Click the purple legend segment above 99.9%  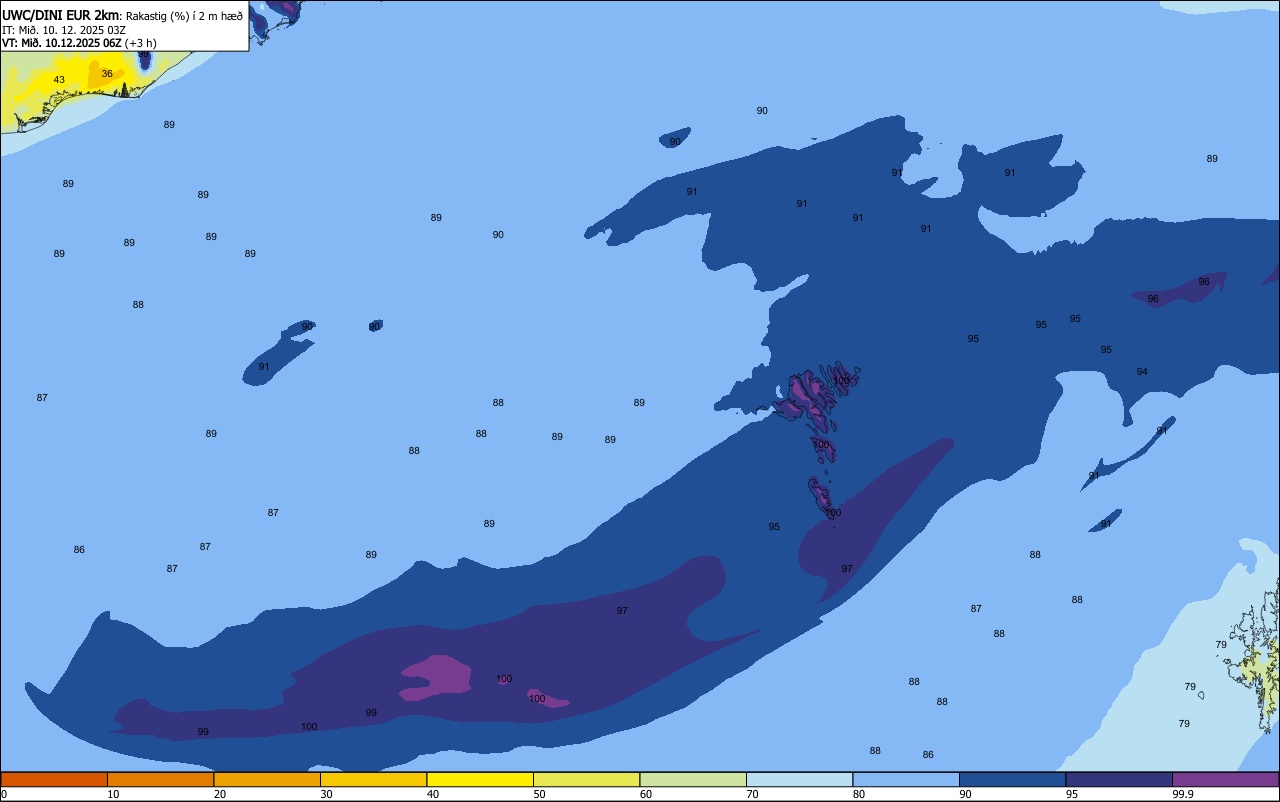1225,779
